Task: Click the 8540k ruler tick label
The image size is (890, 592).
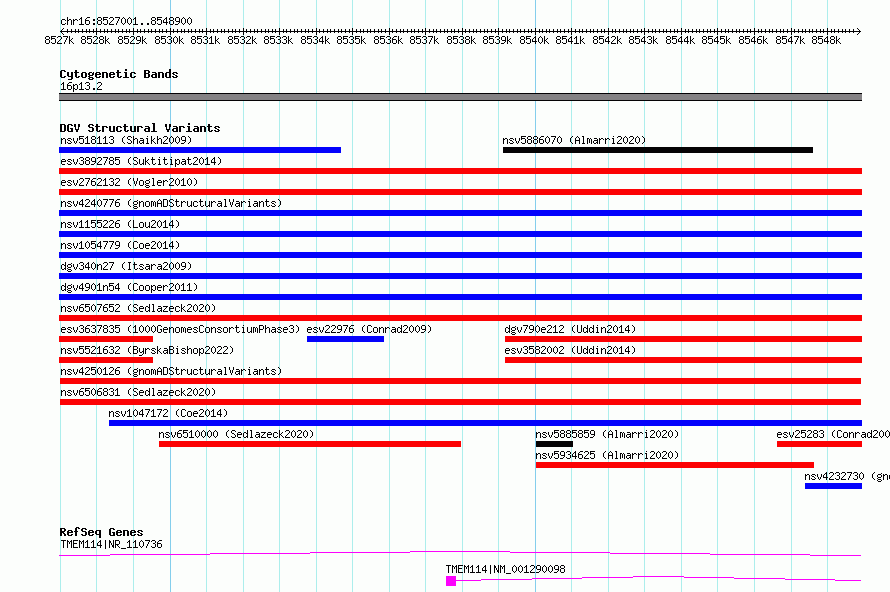Action: (x=534, y=40)
